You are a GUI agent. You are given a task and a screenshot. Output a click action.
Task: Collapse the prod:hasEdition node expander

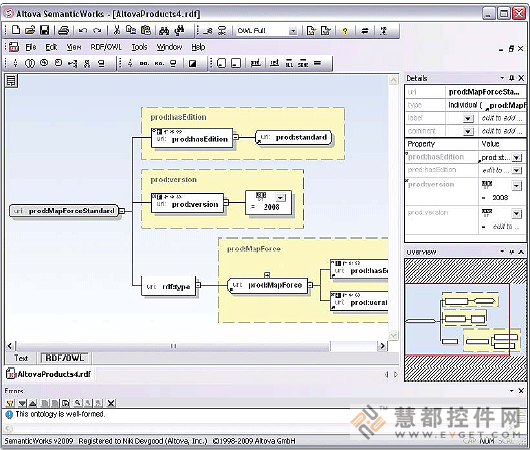tap(236, 137)
